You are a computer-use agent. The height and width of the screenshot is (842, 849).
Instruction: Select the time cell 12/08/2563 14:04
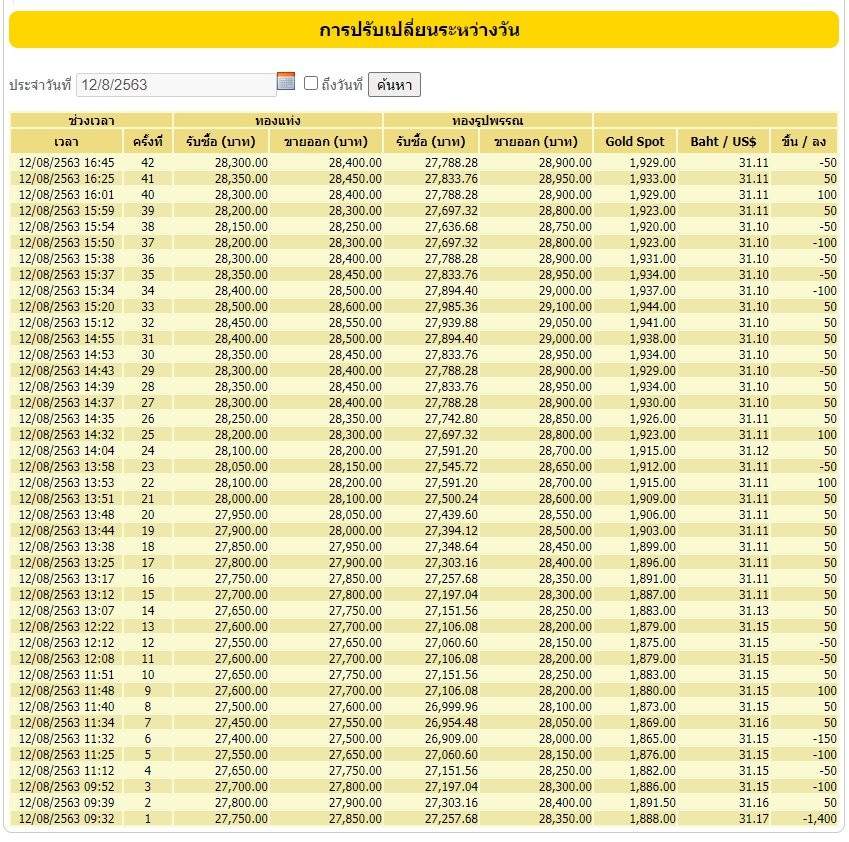(67, 451)
